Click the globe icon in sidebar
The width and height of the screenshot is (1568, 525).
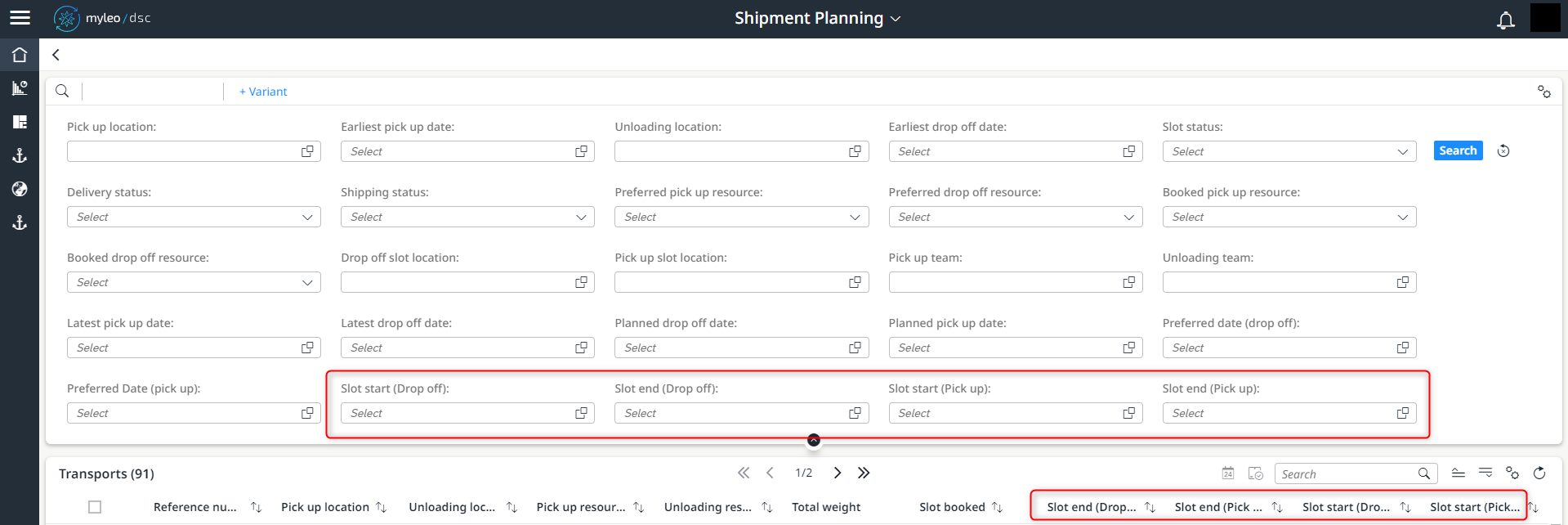click(x=20, y=189)
